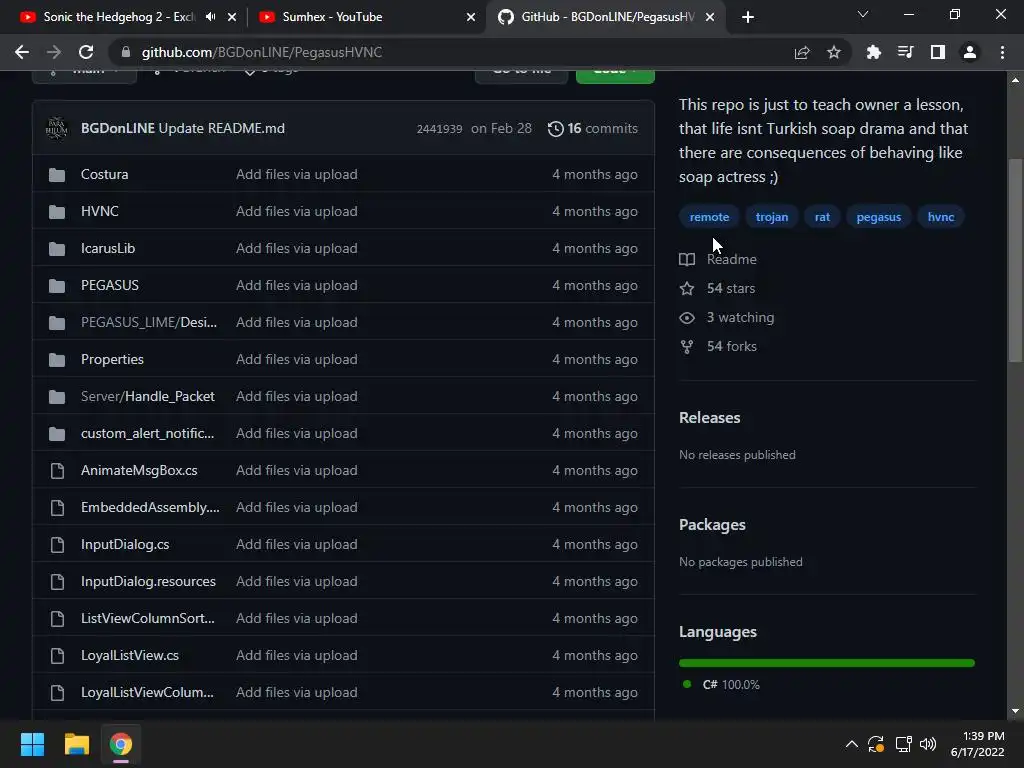
Task: Select the GitHub BGDonLINE/PegasusHVNC tab
Action: [x=604, y=17]
